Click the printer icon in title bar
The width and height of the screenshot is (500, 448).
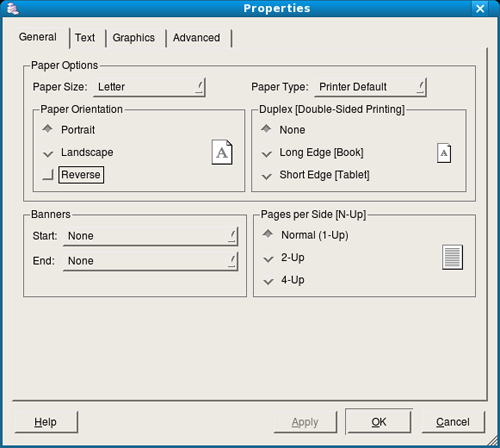click(x=13, y=8)
